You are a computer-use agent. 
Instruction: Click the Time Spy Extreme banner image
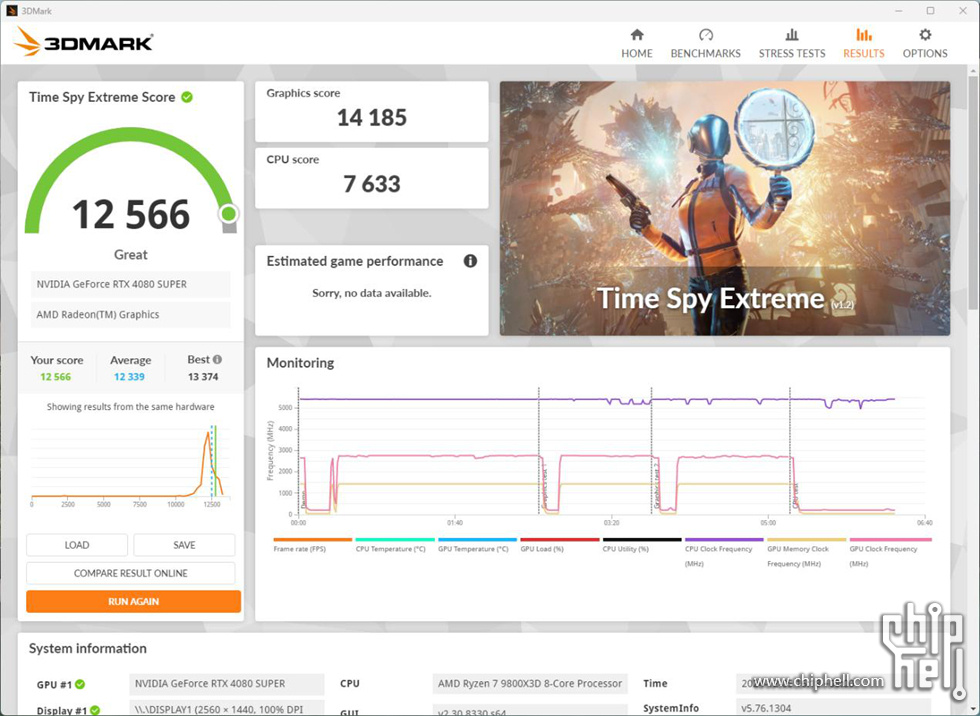click(x=724, y=208)
